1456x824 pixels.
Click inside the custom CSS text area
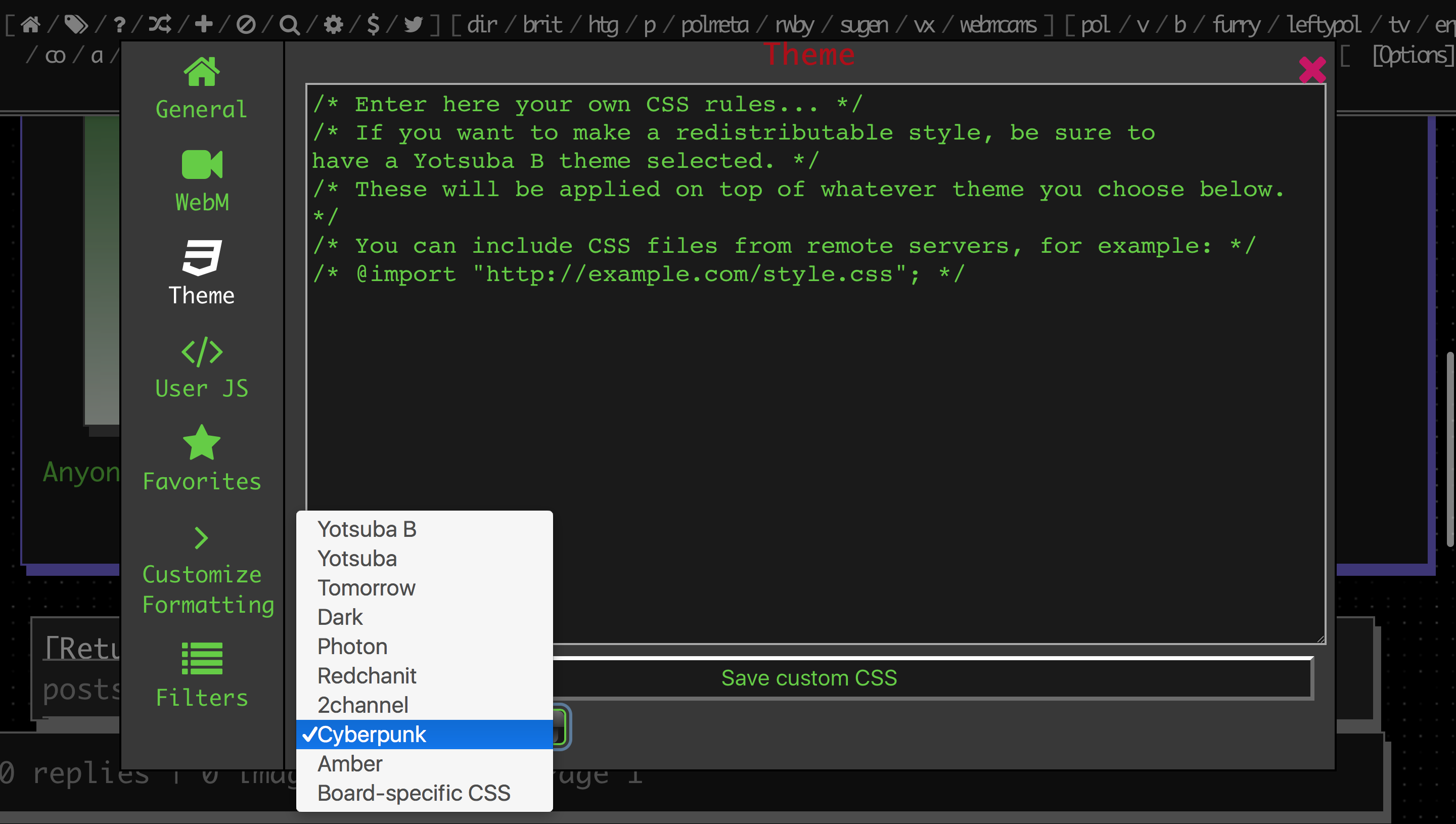[x=815, y=364]
